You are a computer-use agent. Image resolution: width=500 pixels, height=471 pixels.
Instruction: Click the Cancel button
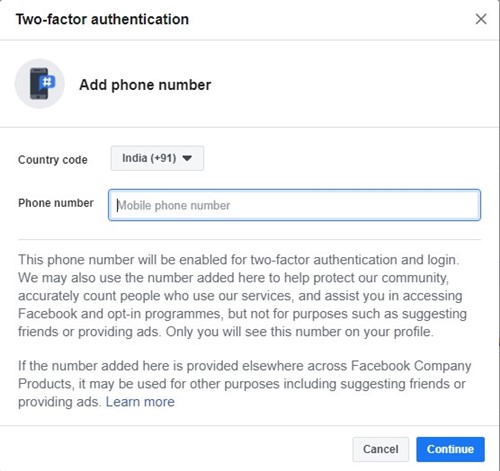point(381,449)
